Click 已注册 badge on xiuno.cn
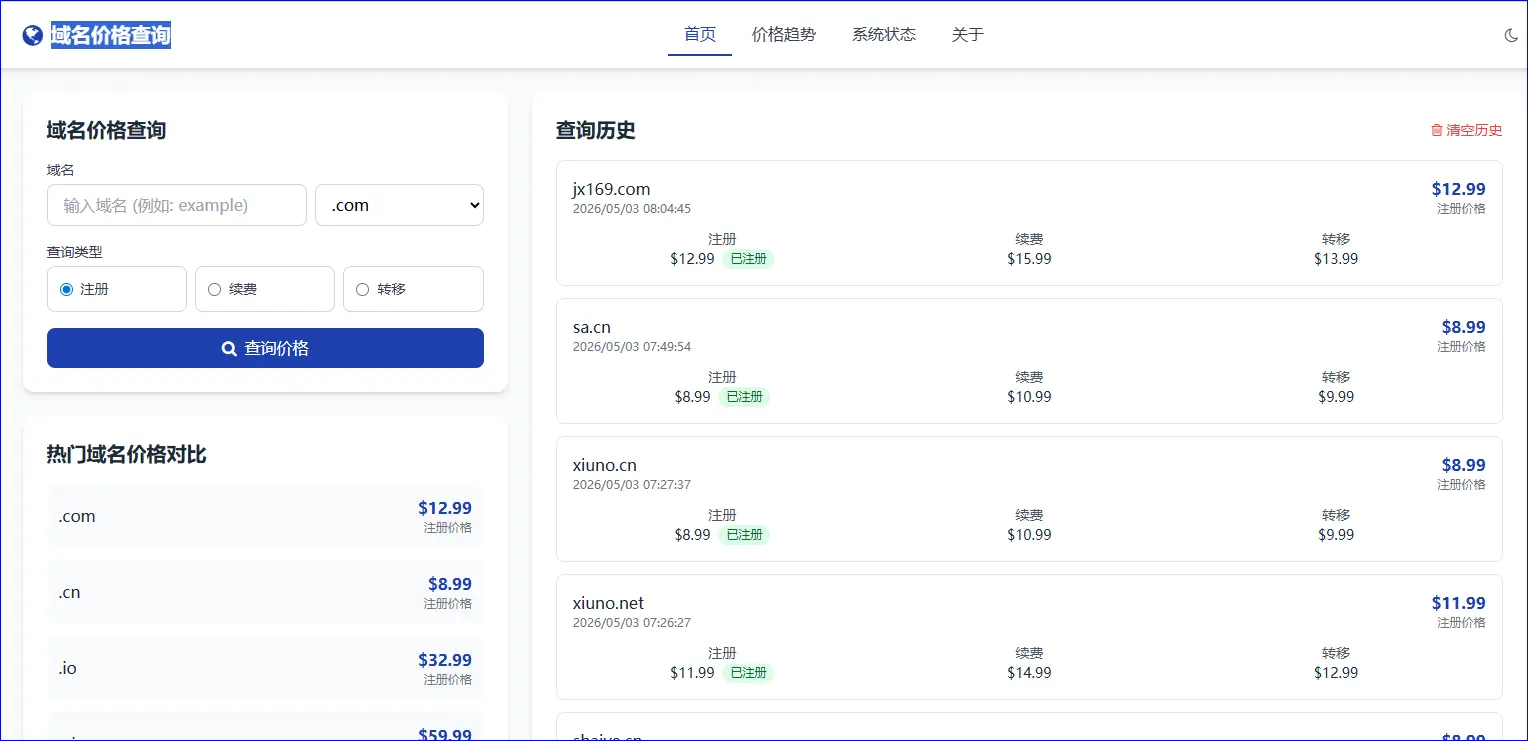This screenshot has height=741, width=1528. [x=744, y=535]
